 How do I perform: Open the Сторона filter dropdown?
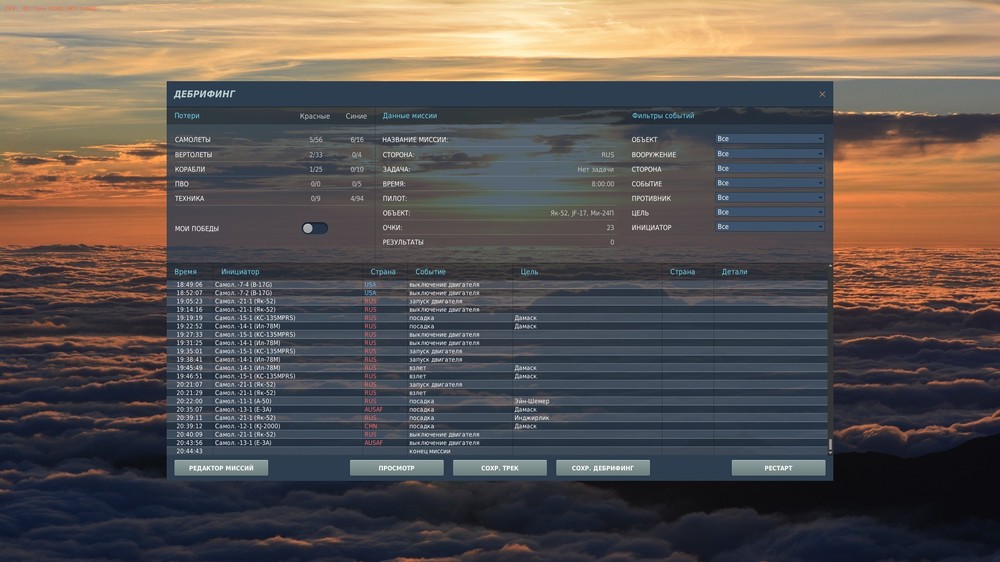coord(769,168)
